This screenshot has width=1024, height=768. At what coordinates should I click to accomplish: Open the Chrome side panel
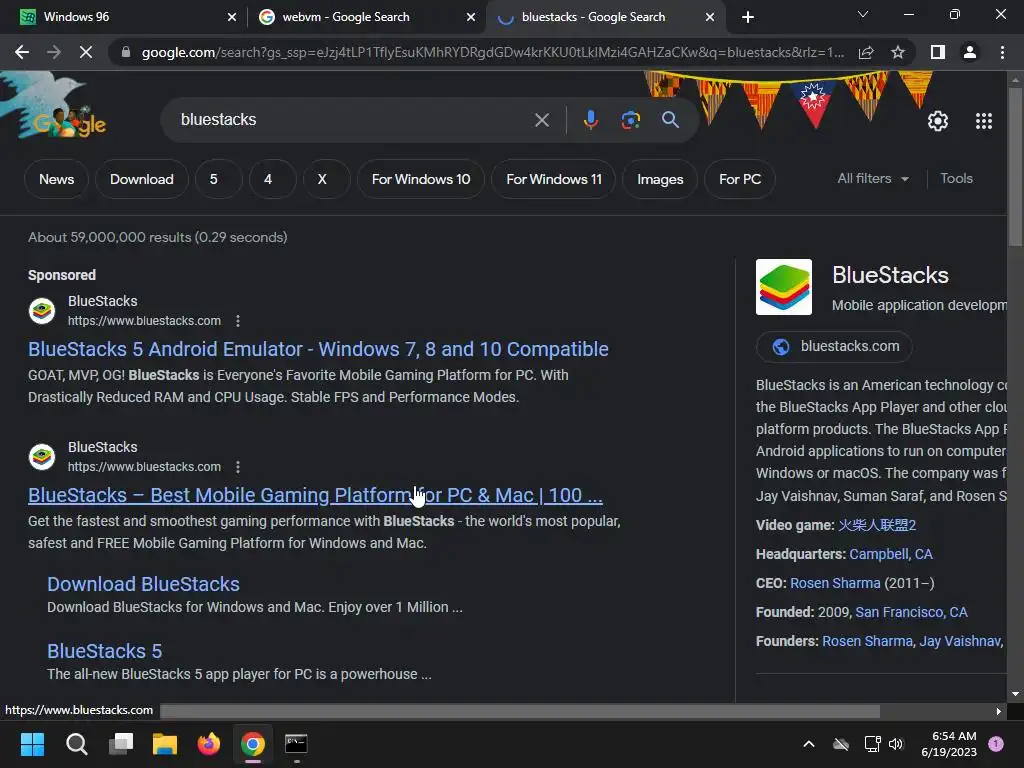pos(938,52)
